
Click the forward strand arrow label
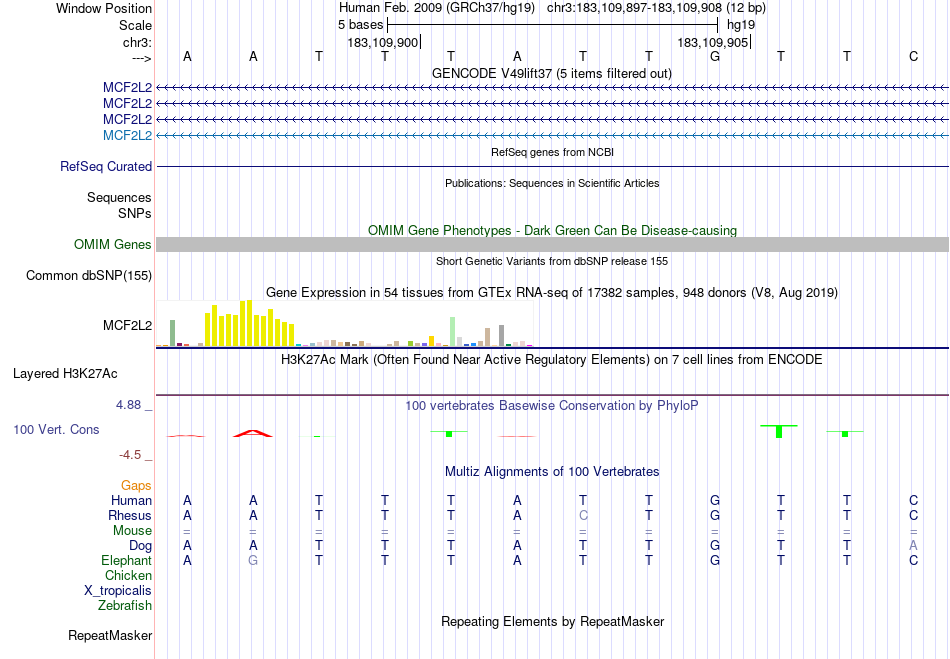coord(141,58)
